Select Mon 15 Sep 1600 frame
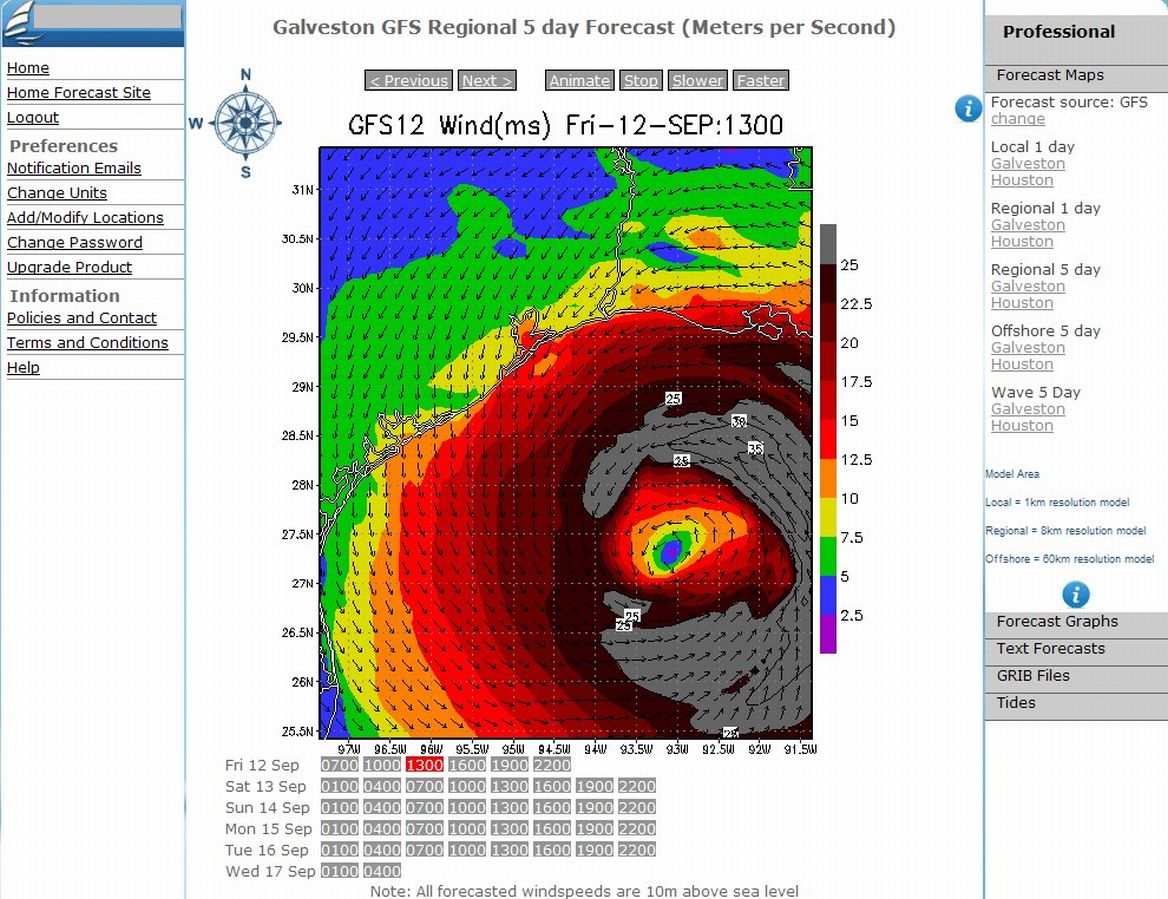The image size is (1168, 899). [x=552, y=829]
